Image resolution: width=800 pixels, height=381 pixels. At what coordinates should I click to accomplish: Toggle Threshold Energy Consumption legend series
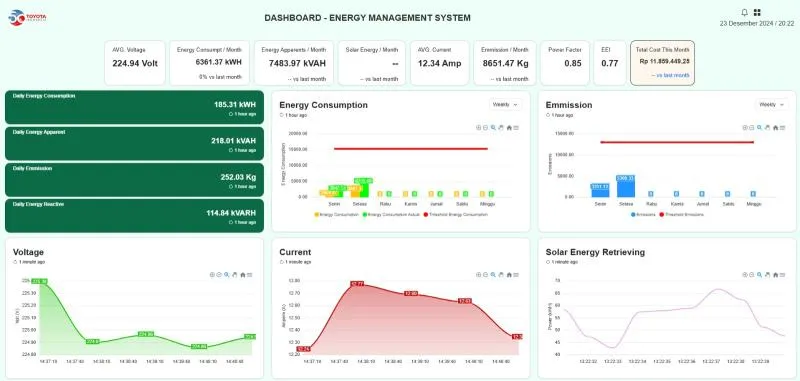[x=455, y=215]
